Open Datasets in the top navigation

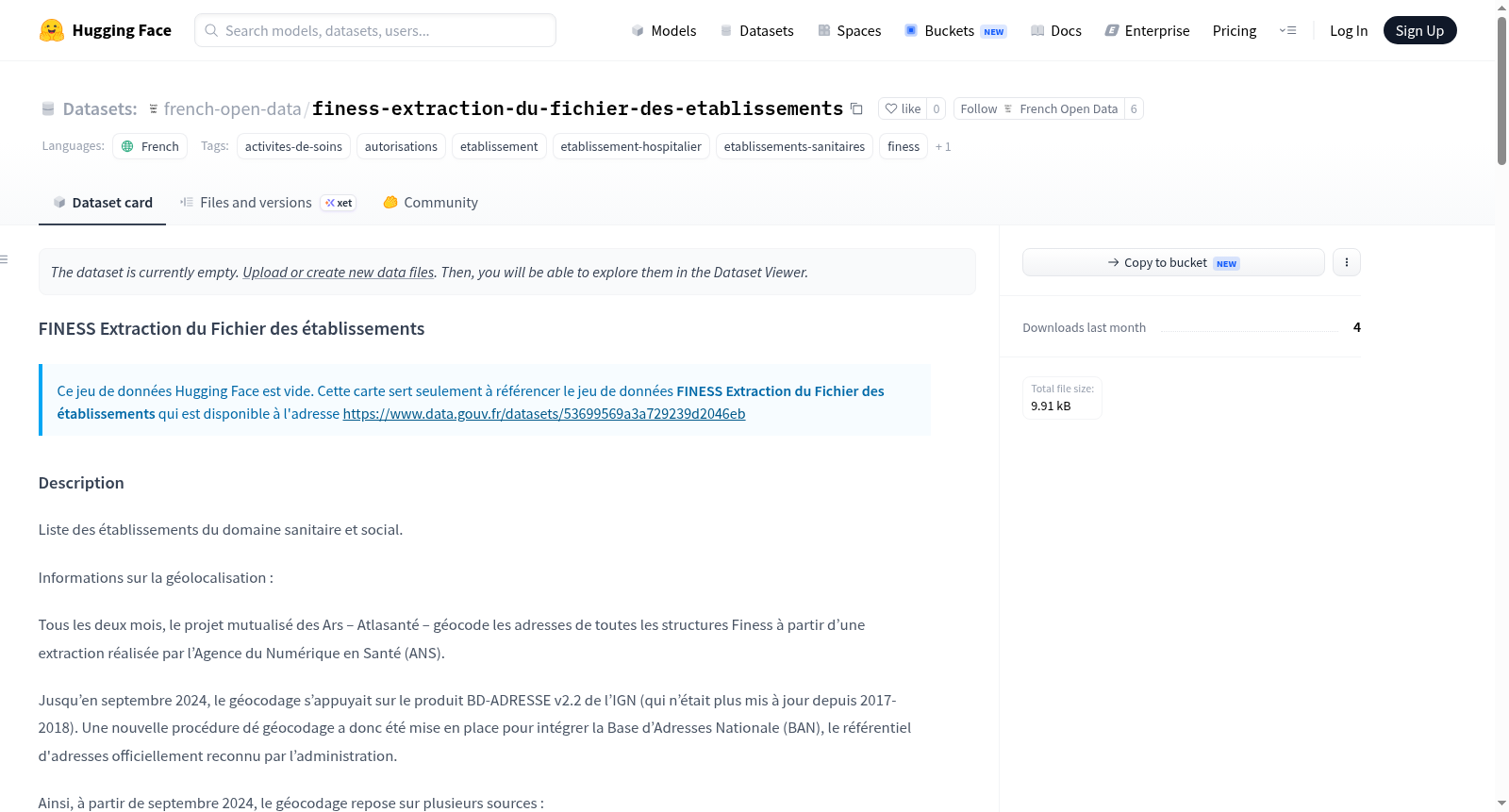pyautogui.click(x=757, y=30)
